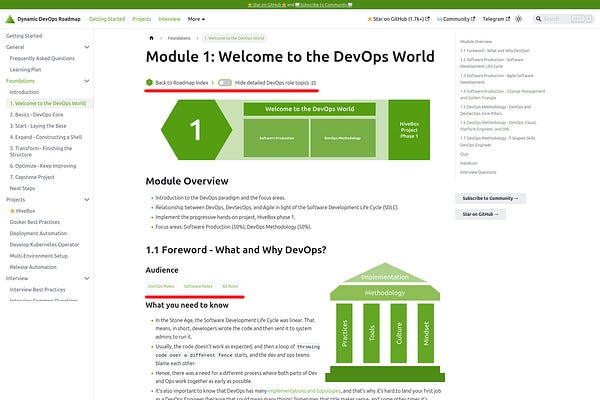Open 5. Transform - Finishing the Structure
The height and width of the screenshot is (400, 600).
coord(41,151)
